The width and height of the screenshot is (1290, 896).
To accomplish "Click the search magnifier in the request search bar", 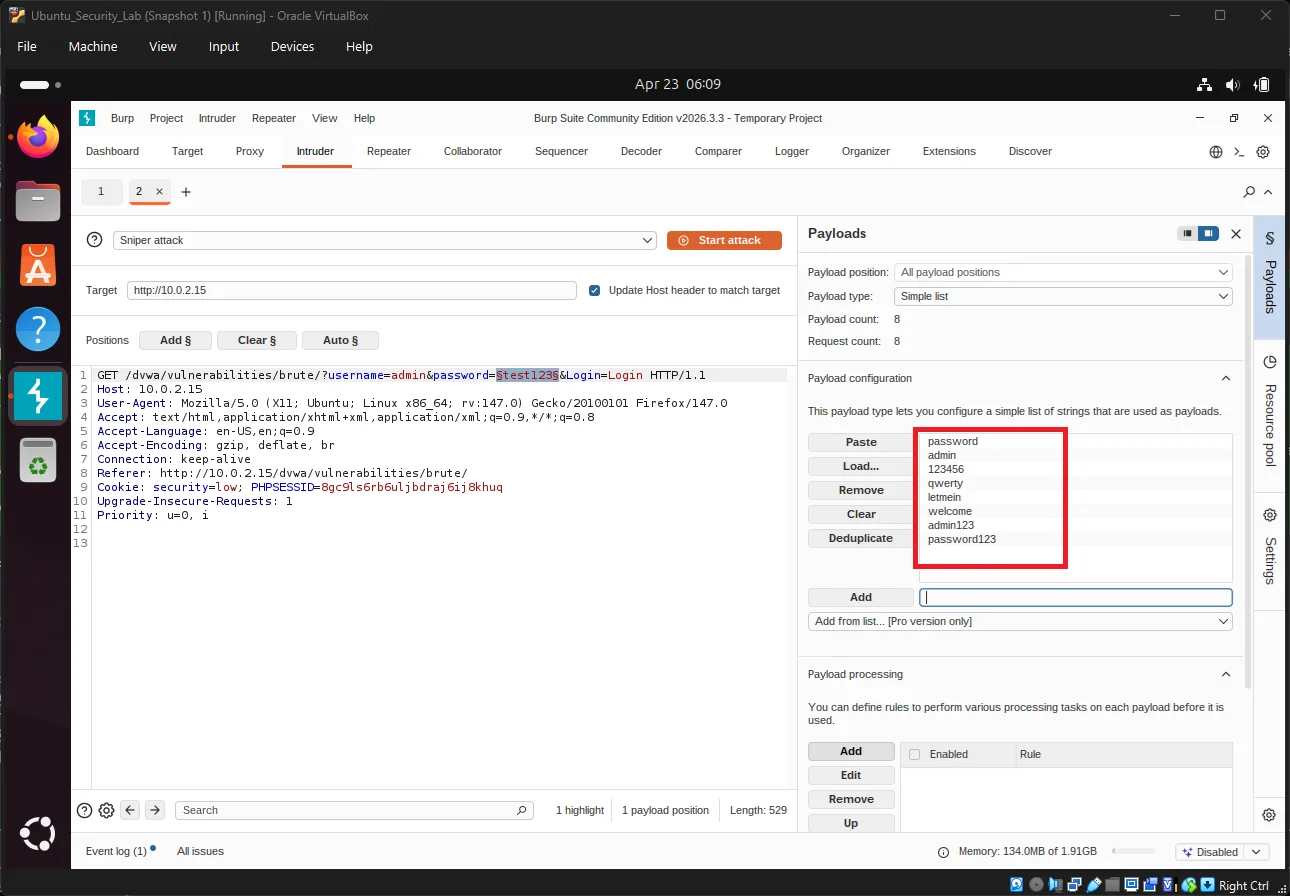I will tap(522, 810).
